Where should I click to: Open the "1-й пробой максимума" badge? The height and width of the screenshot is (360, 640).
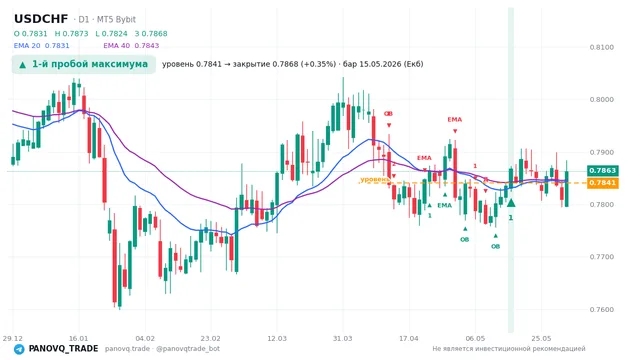click(x=84, y=64)
